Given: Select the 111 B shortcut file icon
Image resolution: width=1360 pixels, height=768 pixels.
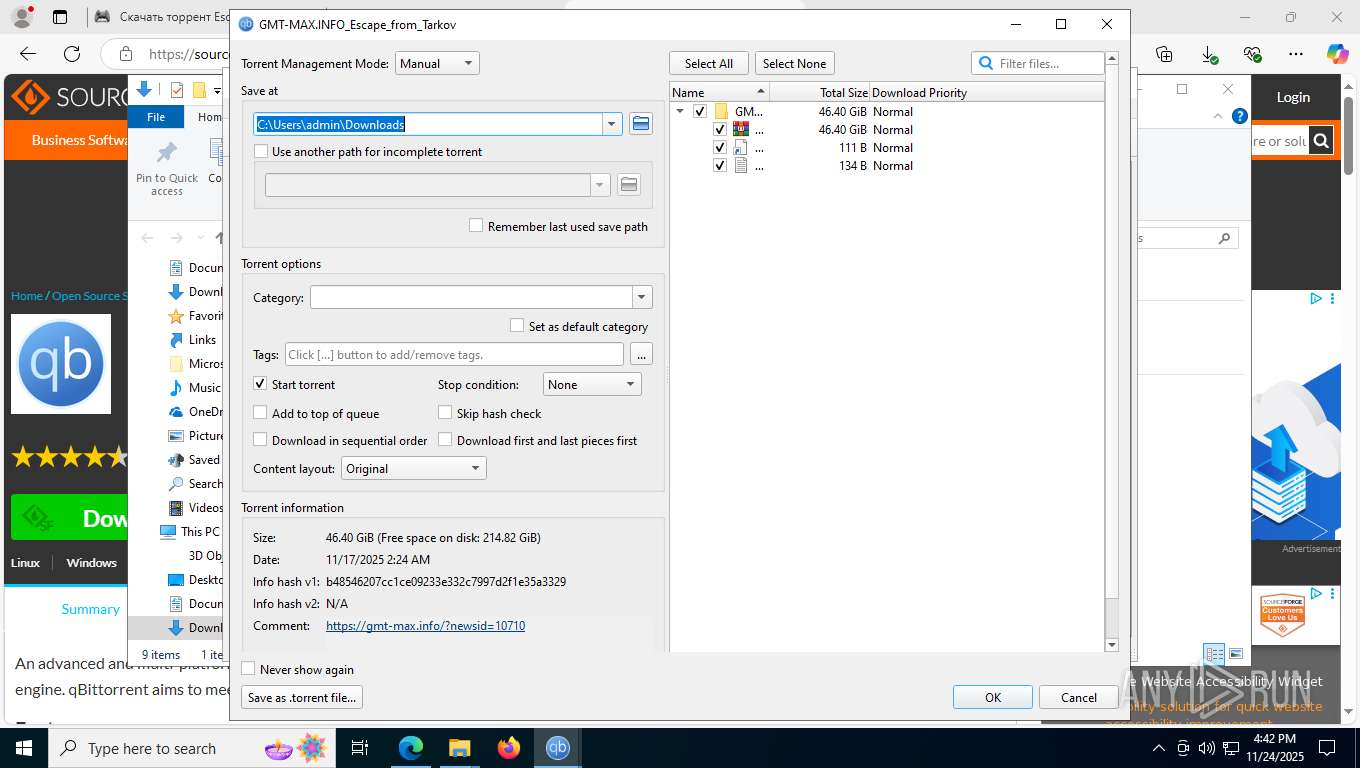Looking at the screenshot, I should click(x=741, y=147).
